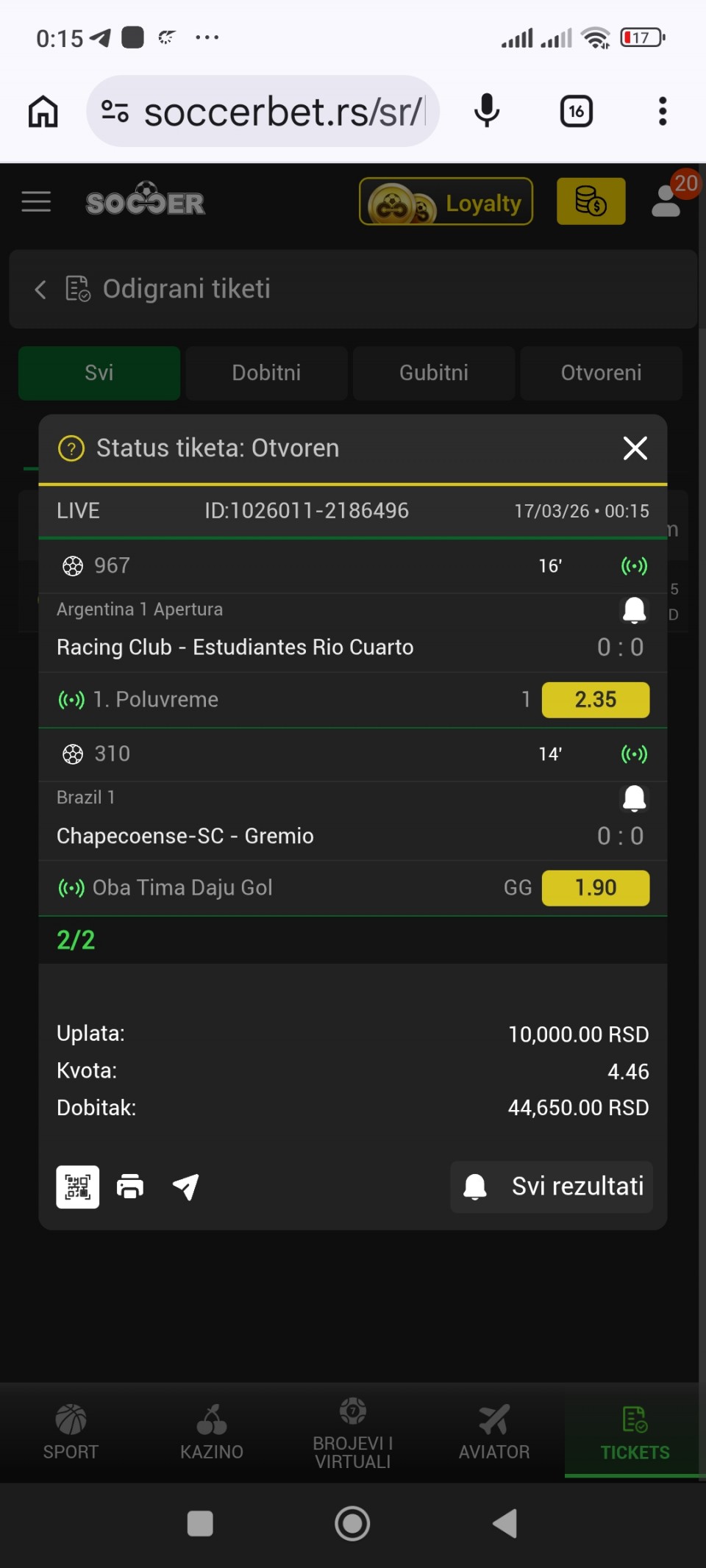Image resolution: width=706 pixels, height=1568 pixels.
Task: Open the browser tabs switcher
Action: [577, 112]
